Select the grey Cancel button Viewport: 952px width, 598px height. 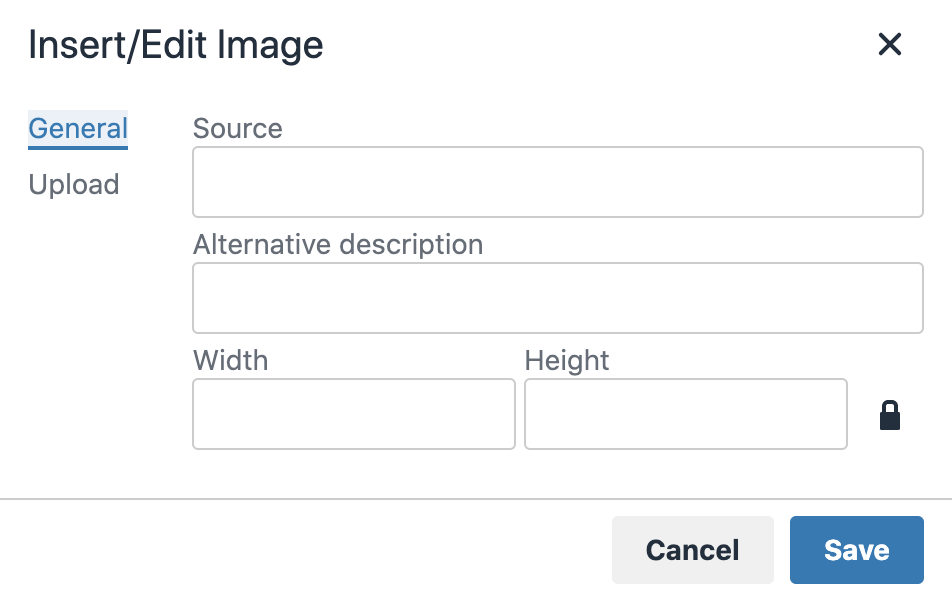coord(693,550)
